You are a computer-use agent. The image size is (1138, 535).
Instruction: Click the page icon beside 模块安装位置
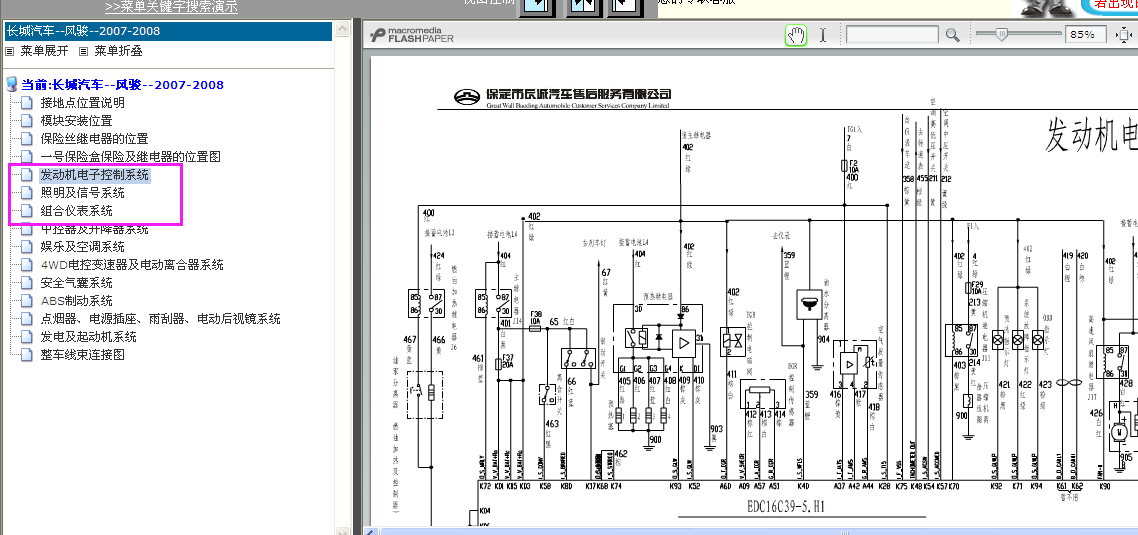27,121
